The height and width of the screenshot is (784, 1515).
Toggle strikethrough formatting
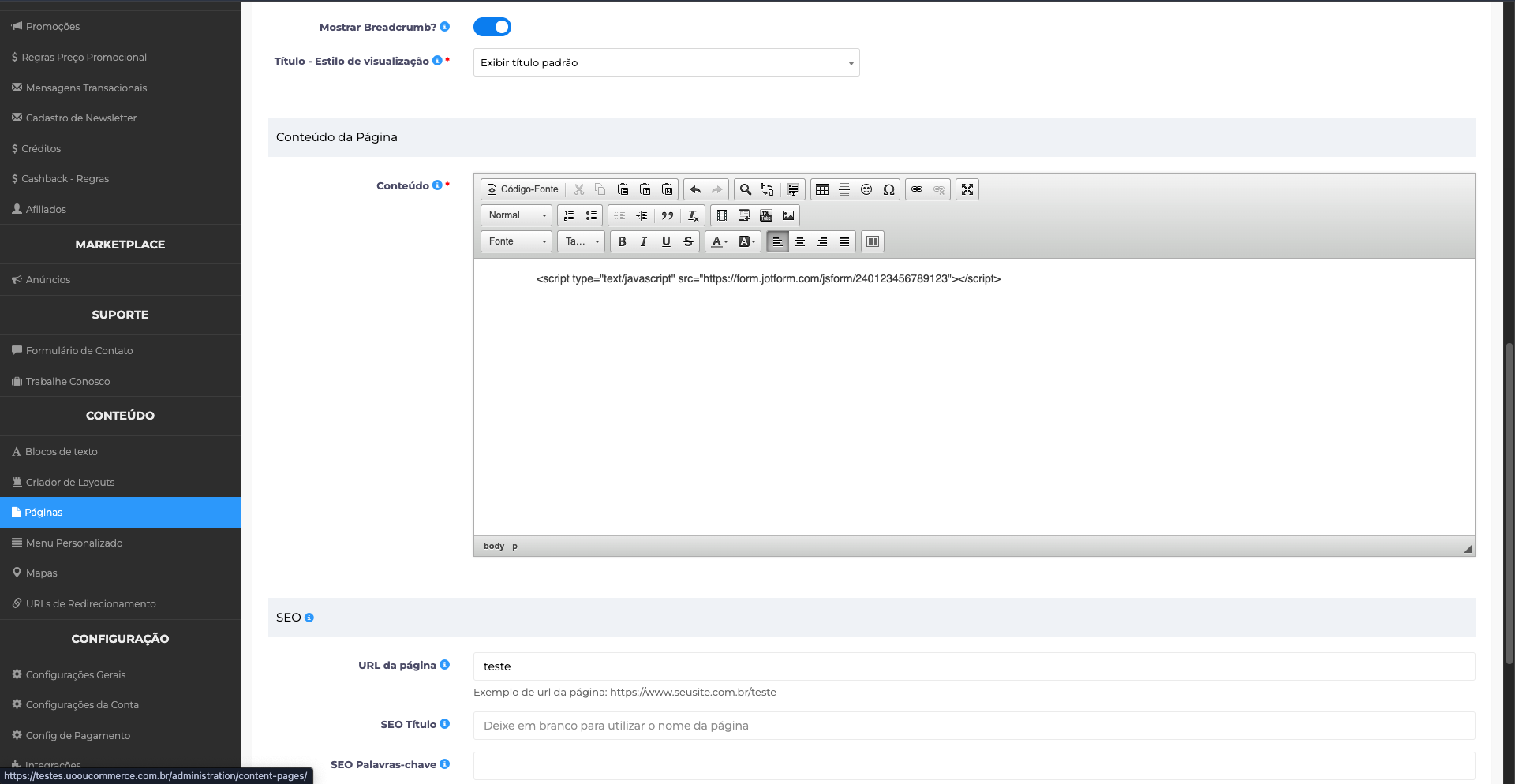[688, 241]
